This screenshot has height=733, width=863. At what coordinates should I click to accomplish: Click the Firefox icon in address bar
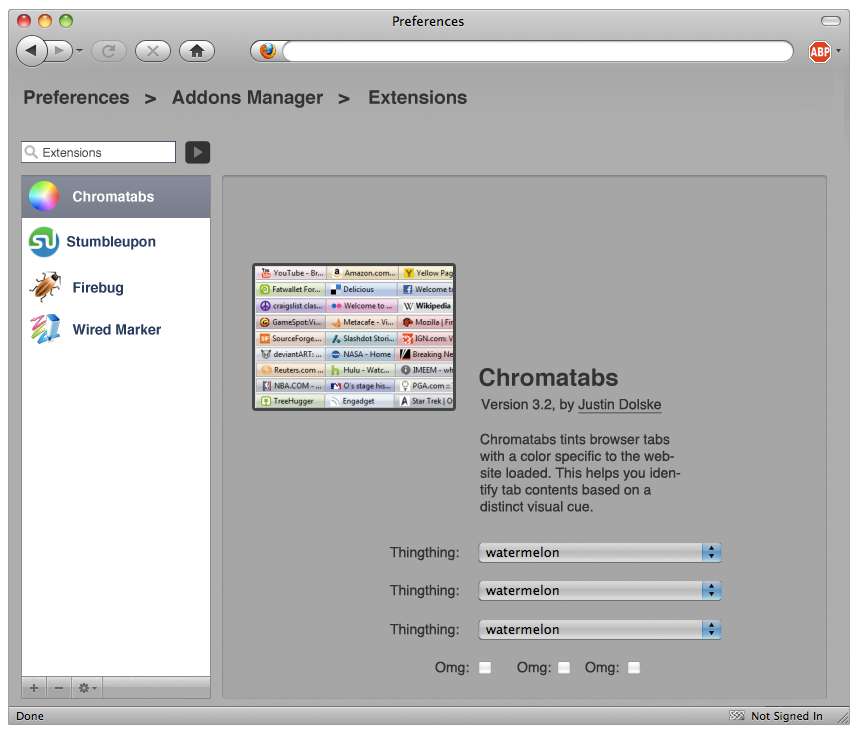click(x=268, y=51)
